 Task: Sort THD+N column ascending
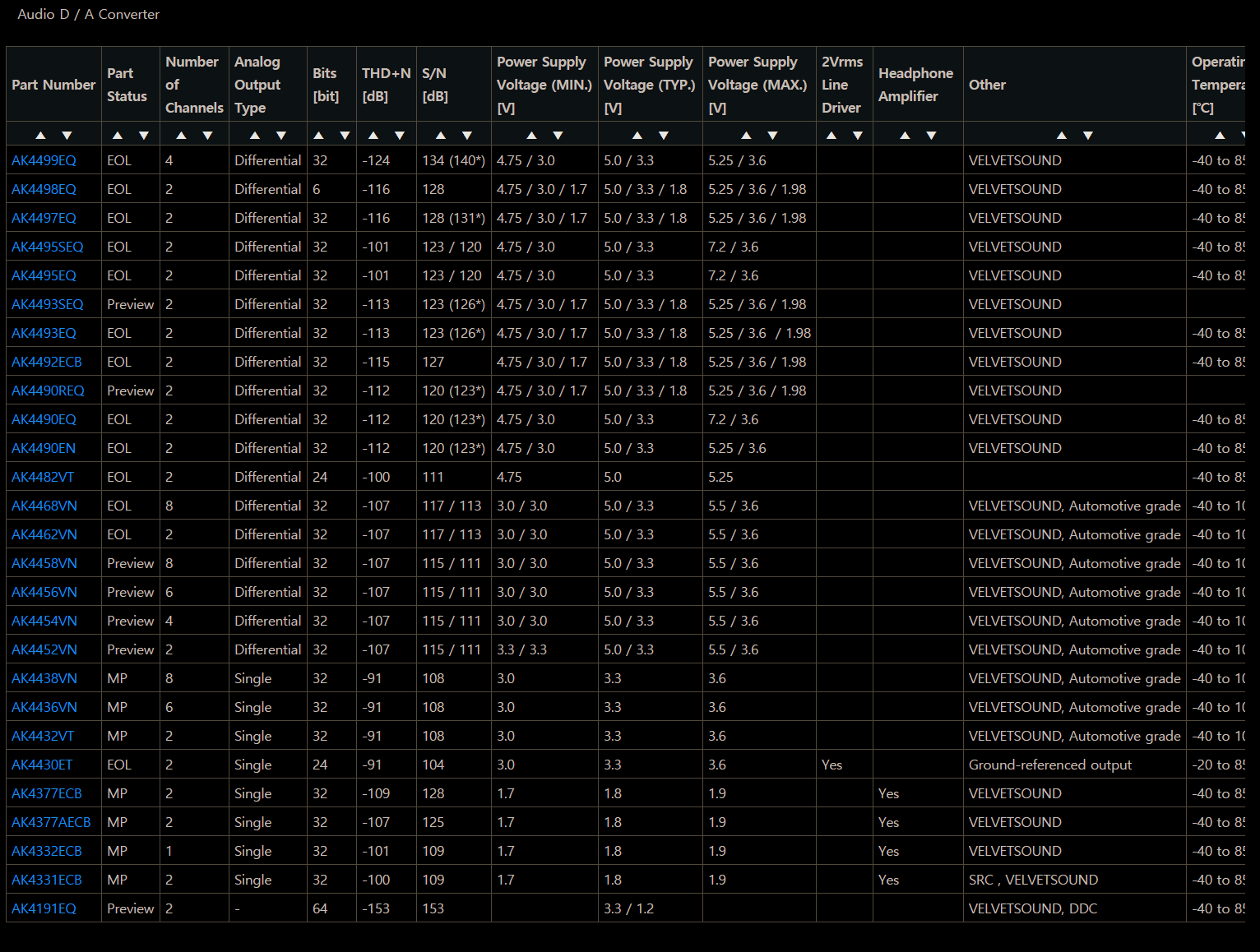[x=373, y=136]
